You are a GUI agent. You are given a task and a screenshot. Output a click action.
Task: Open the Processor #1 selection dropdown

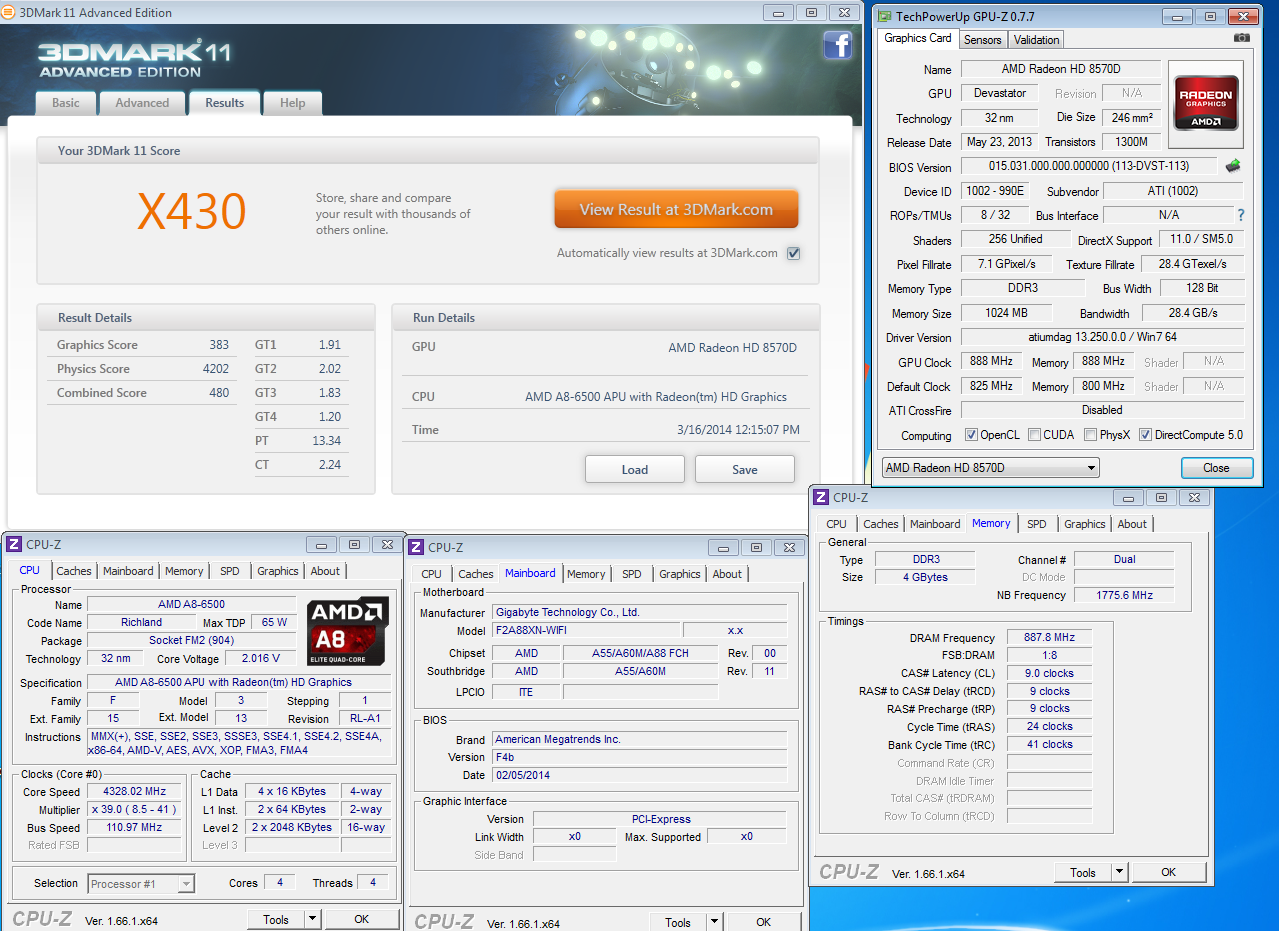[141, 884]
